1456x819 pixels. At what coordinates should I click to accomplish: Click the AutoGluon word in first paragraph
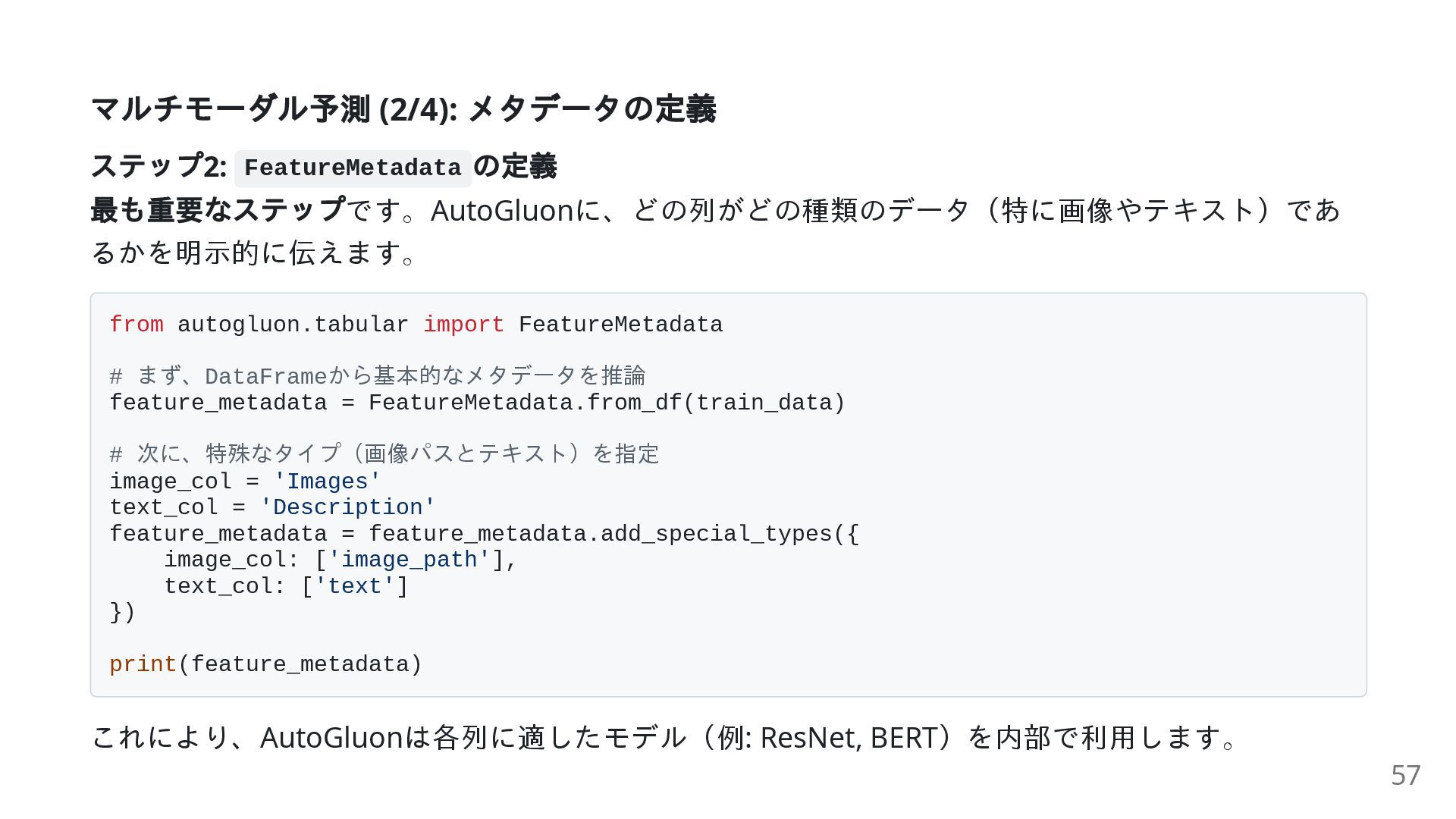pyautogui.click(x=502, y=210)
